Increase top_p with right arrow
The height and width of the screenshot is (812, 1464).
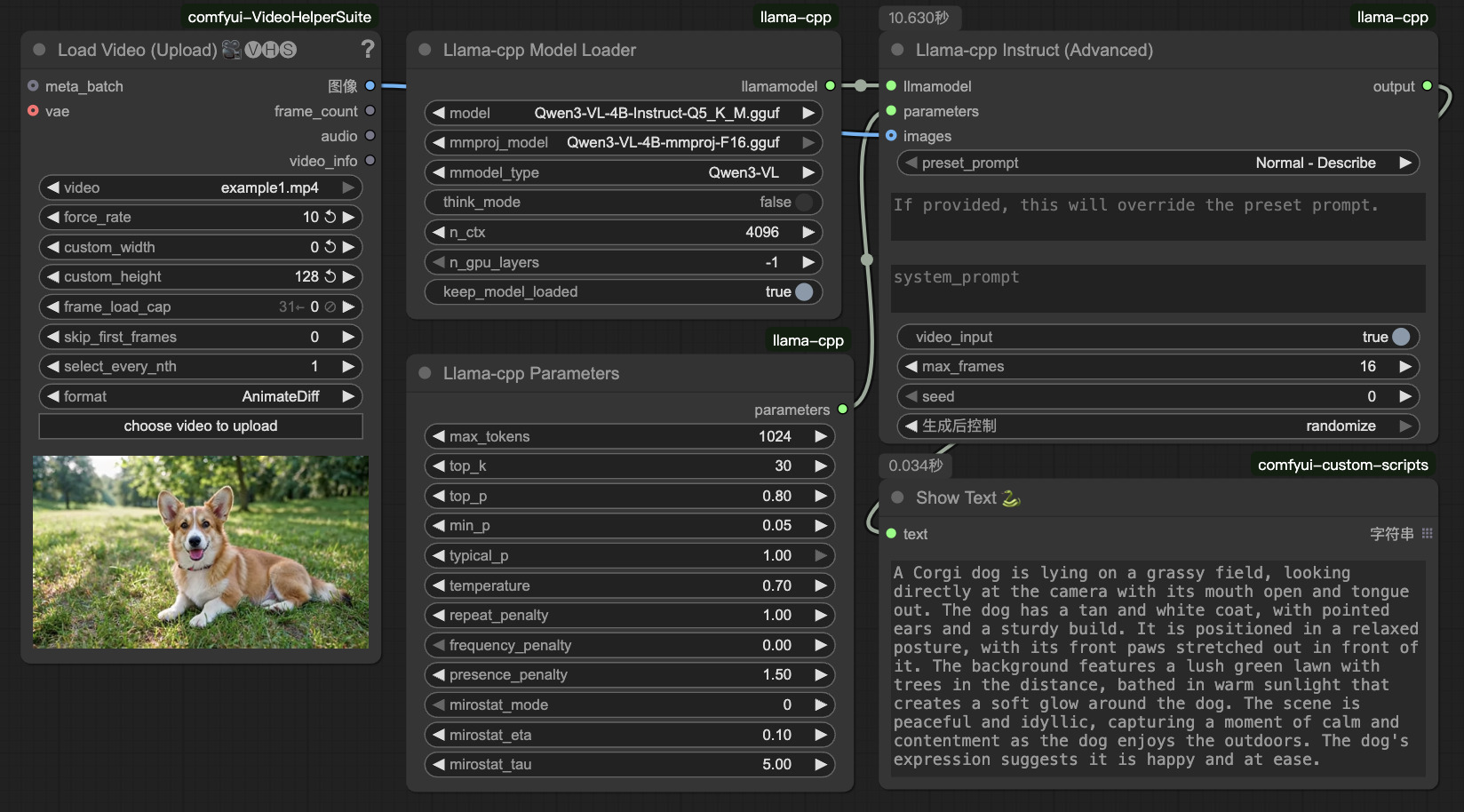821,496
